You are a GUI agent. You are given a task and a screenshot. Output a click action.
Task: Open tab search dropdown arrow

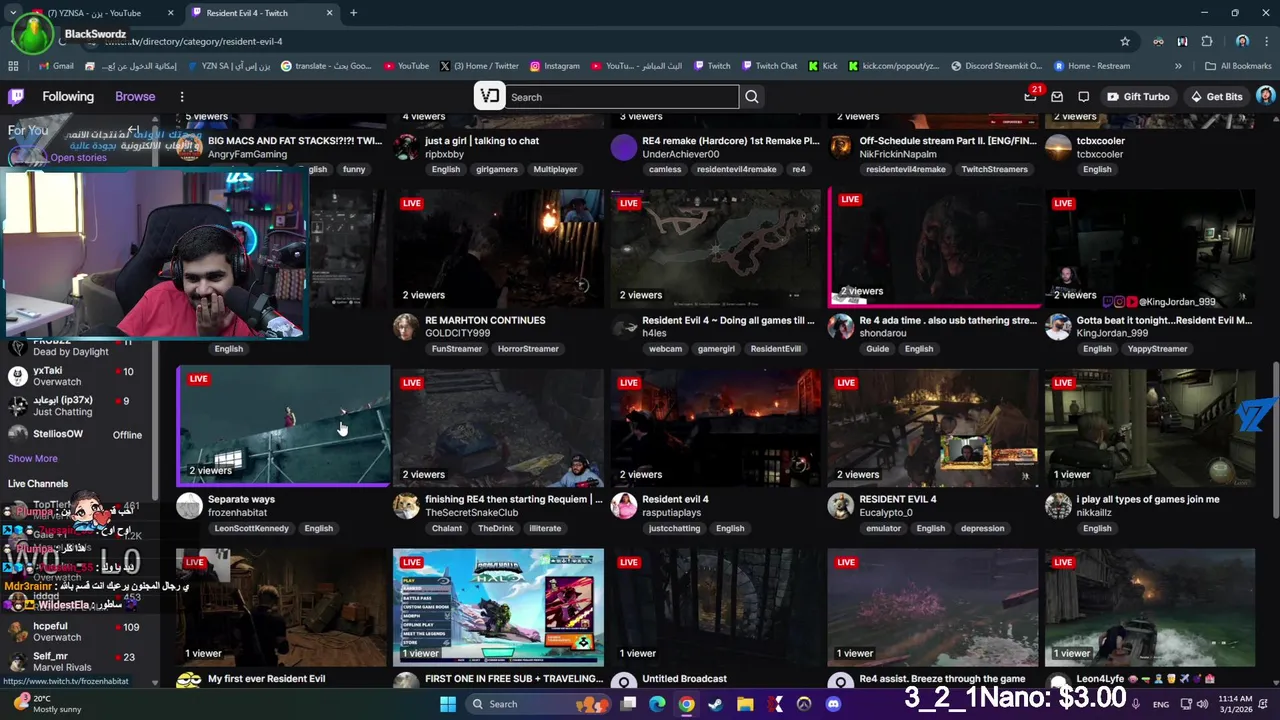tap(12, 13)
